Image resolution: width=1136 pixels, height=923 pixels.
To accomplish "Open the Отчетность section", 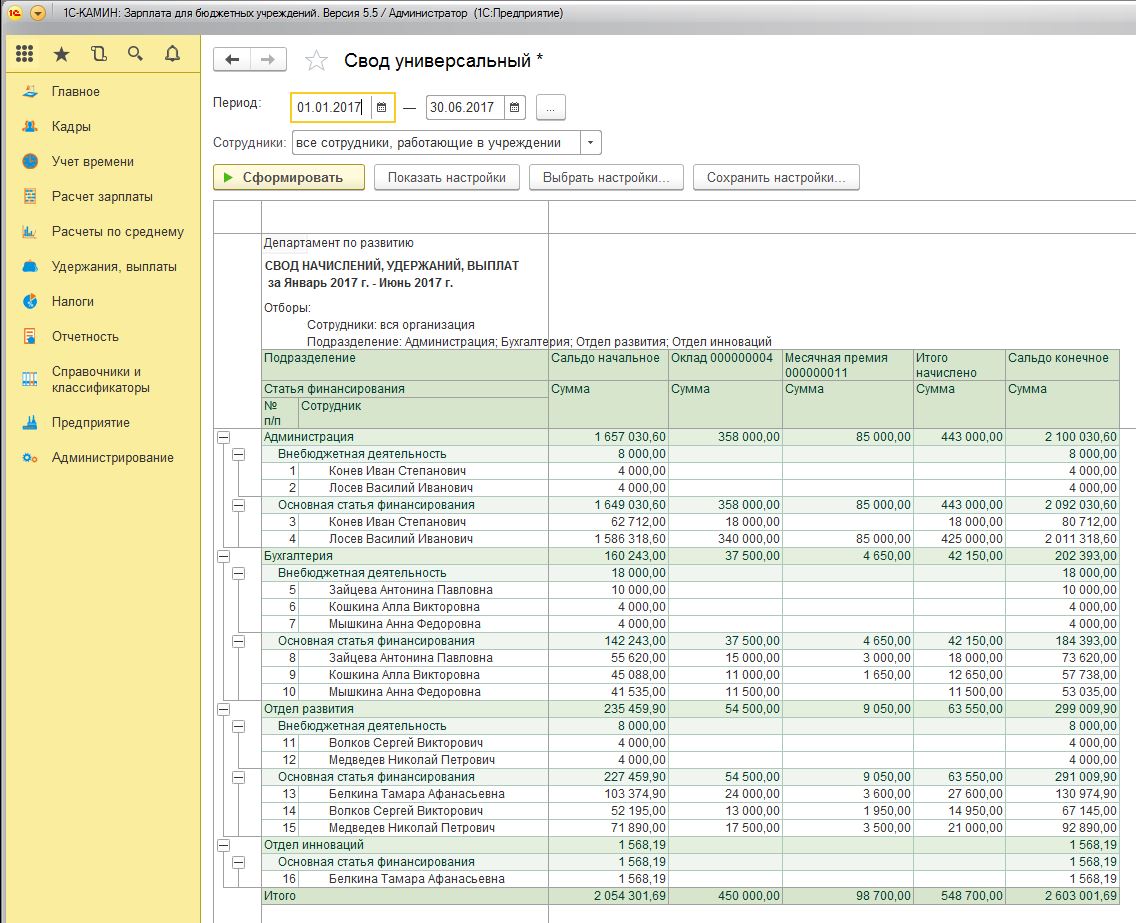I will pos(85,337).
